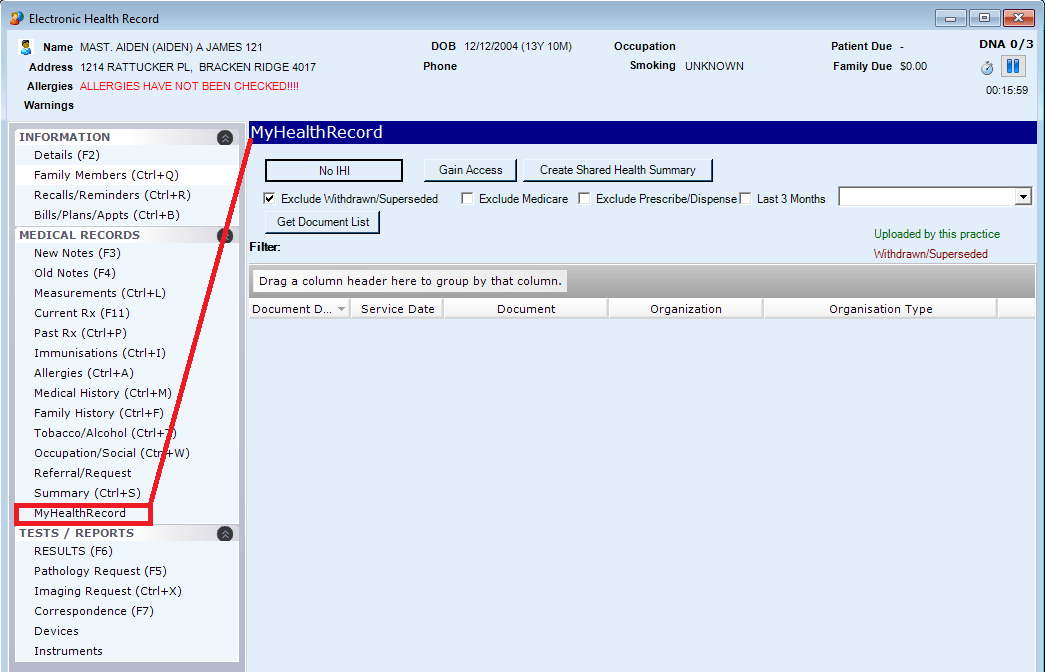
Task: Close the Electronic Health Record window
Action: coord(1018,18)
